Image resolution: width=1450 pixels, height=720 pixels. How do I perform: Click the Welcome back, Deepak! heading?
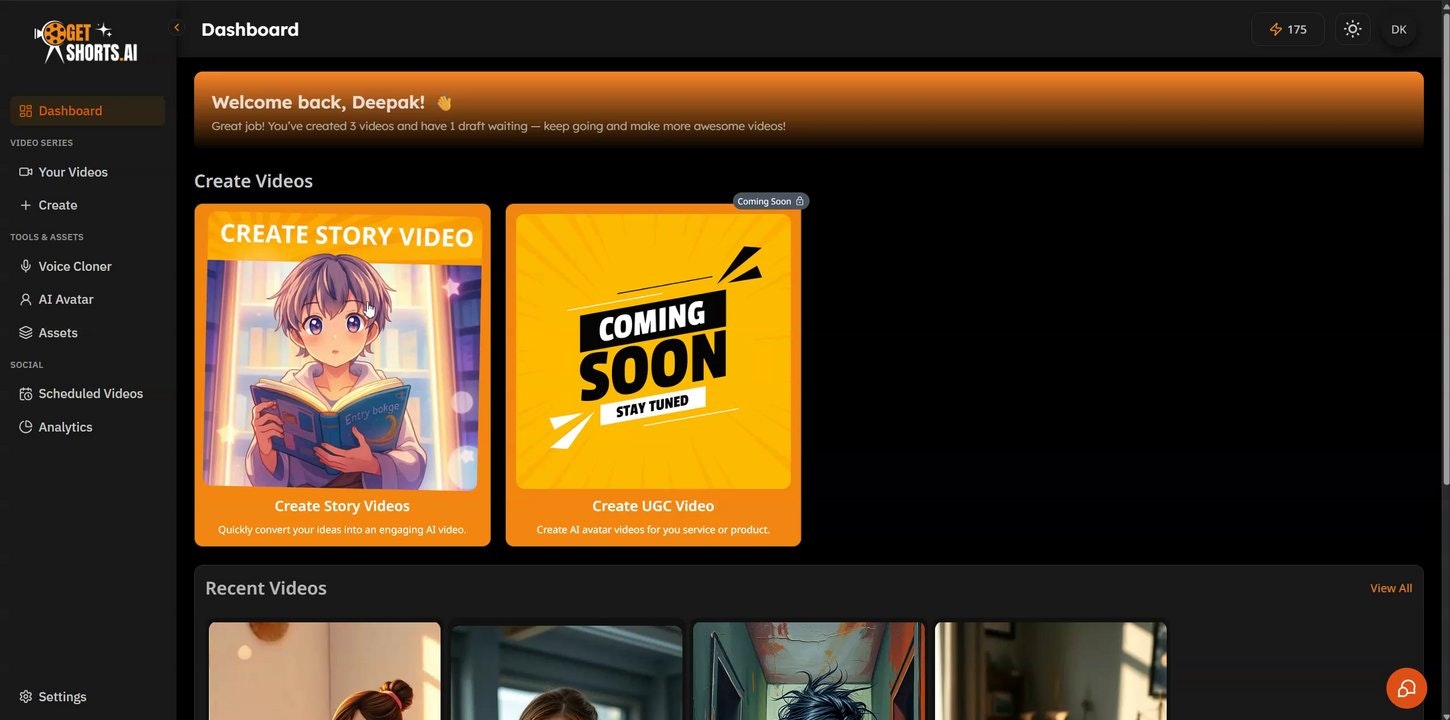click(318, 102)
